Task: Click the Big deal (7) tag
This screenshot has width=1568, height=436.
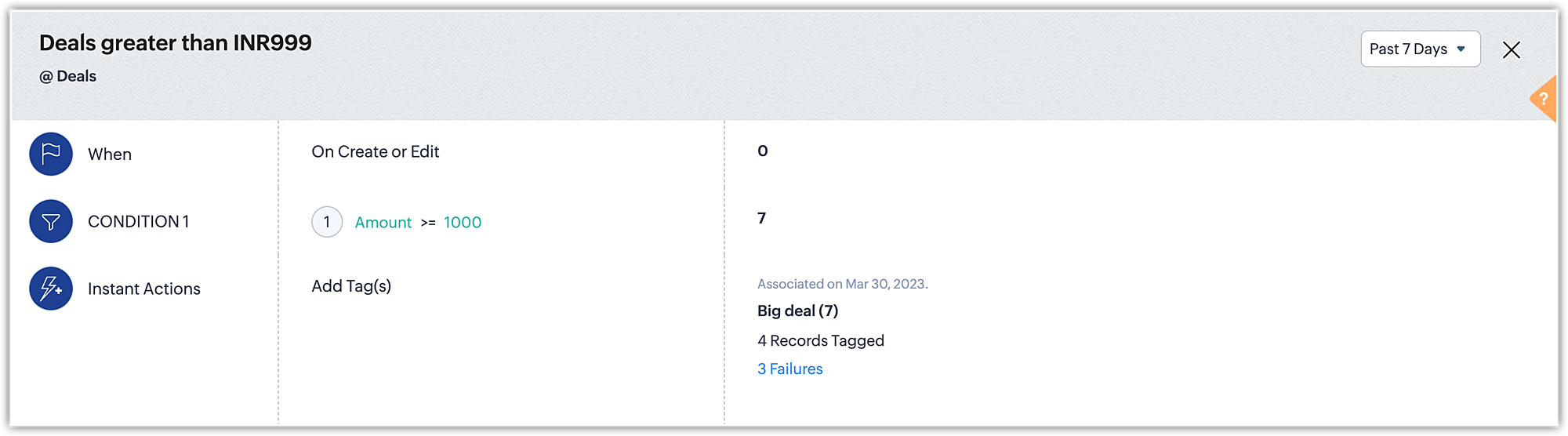Action: (797, 311)
